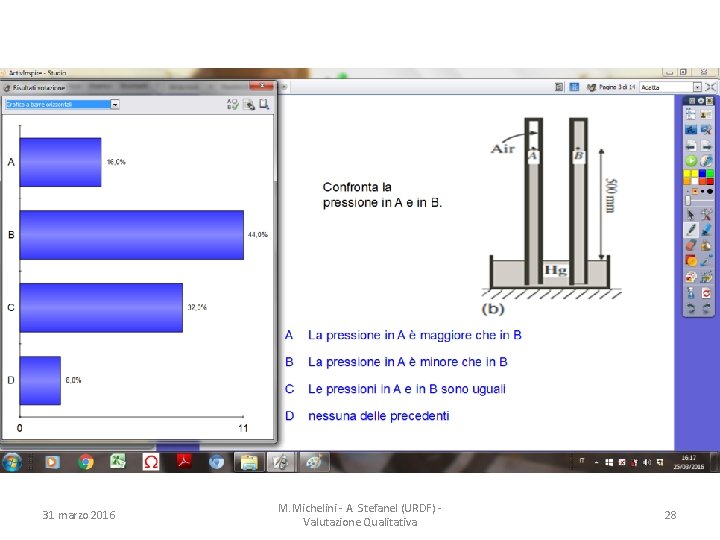The width and height of the screenshot is (720, 540).
Task: Open the Tools menu wrench icon in toolbox
Action: (706, 214)
